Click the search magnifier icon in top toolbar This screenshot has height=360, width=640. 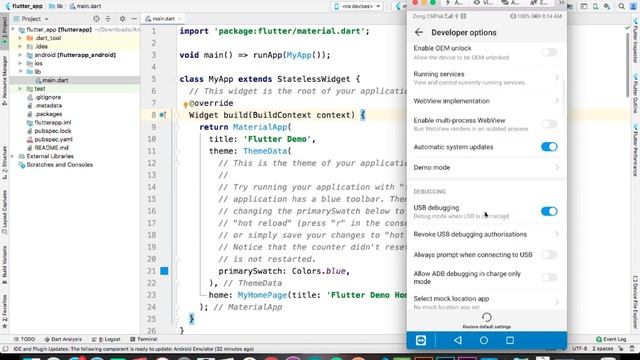(621, 6)
